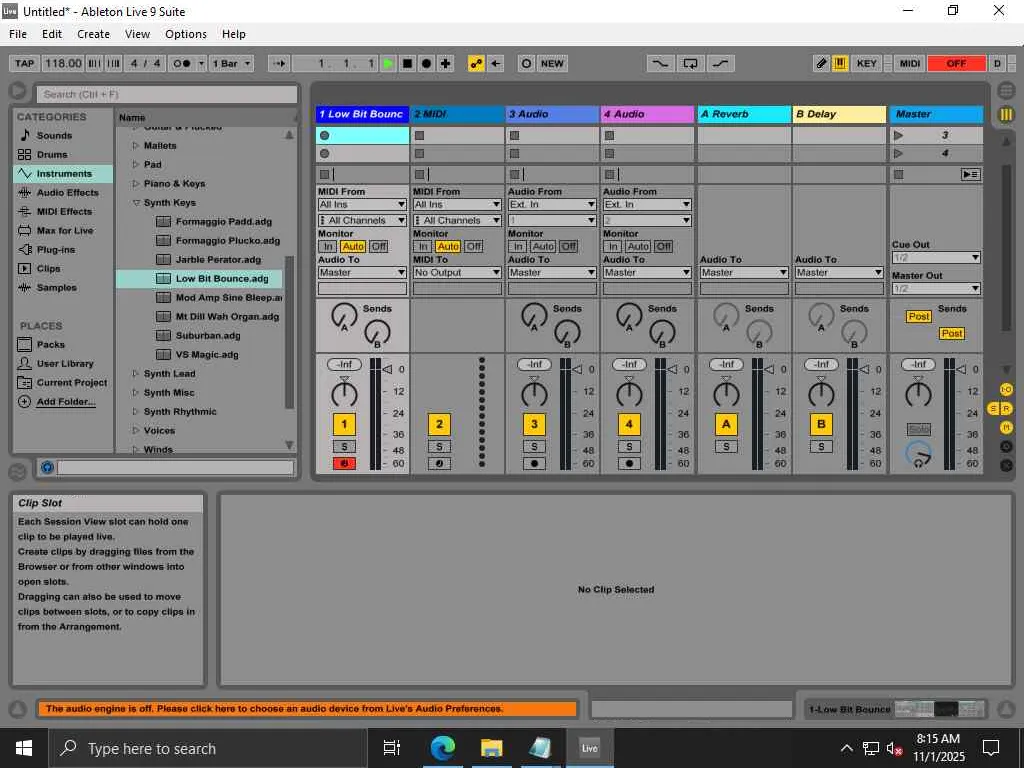1024x768 pixels.
Task: Toggle the Automation Arm button
Action: (476, 63)
